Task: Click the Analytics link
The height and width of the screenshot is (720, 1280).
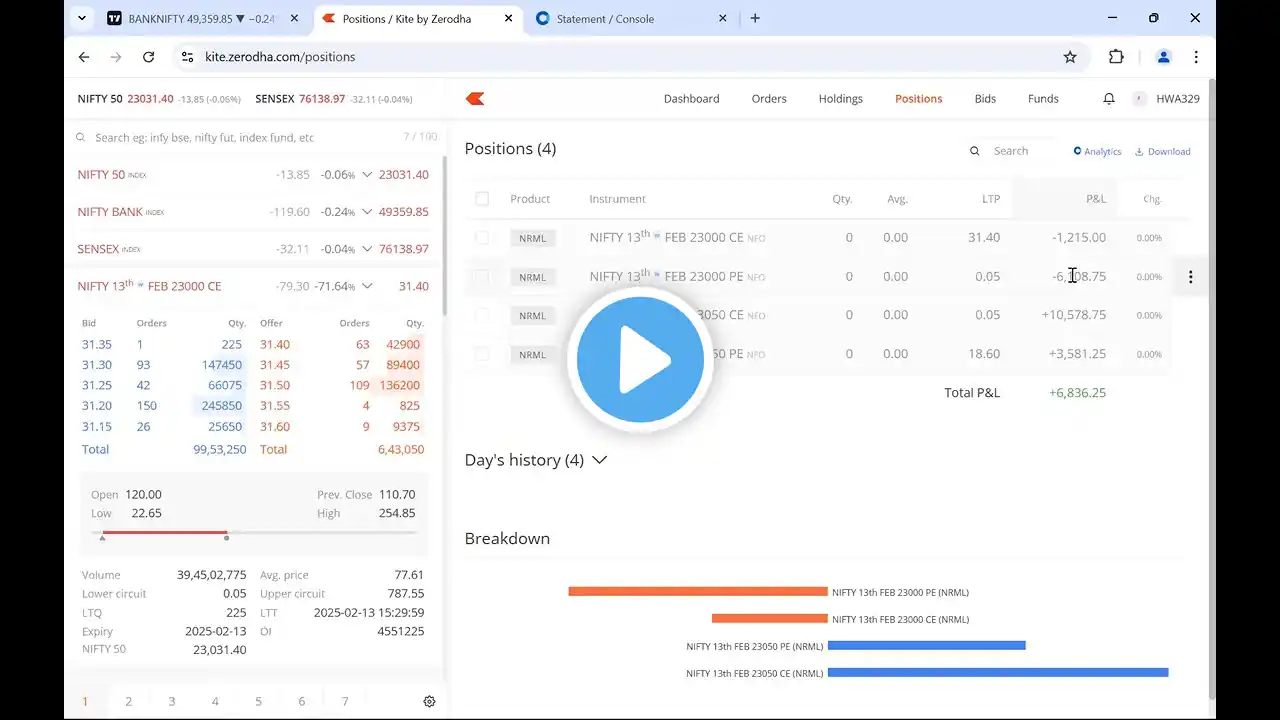Action: 1097,152
